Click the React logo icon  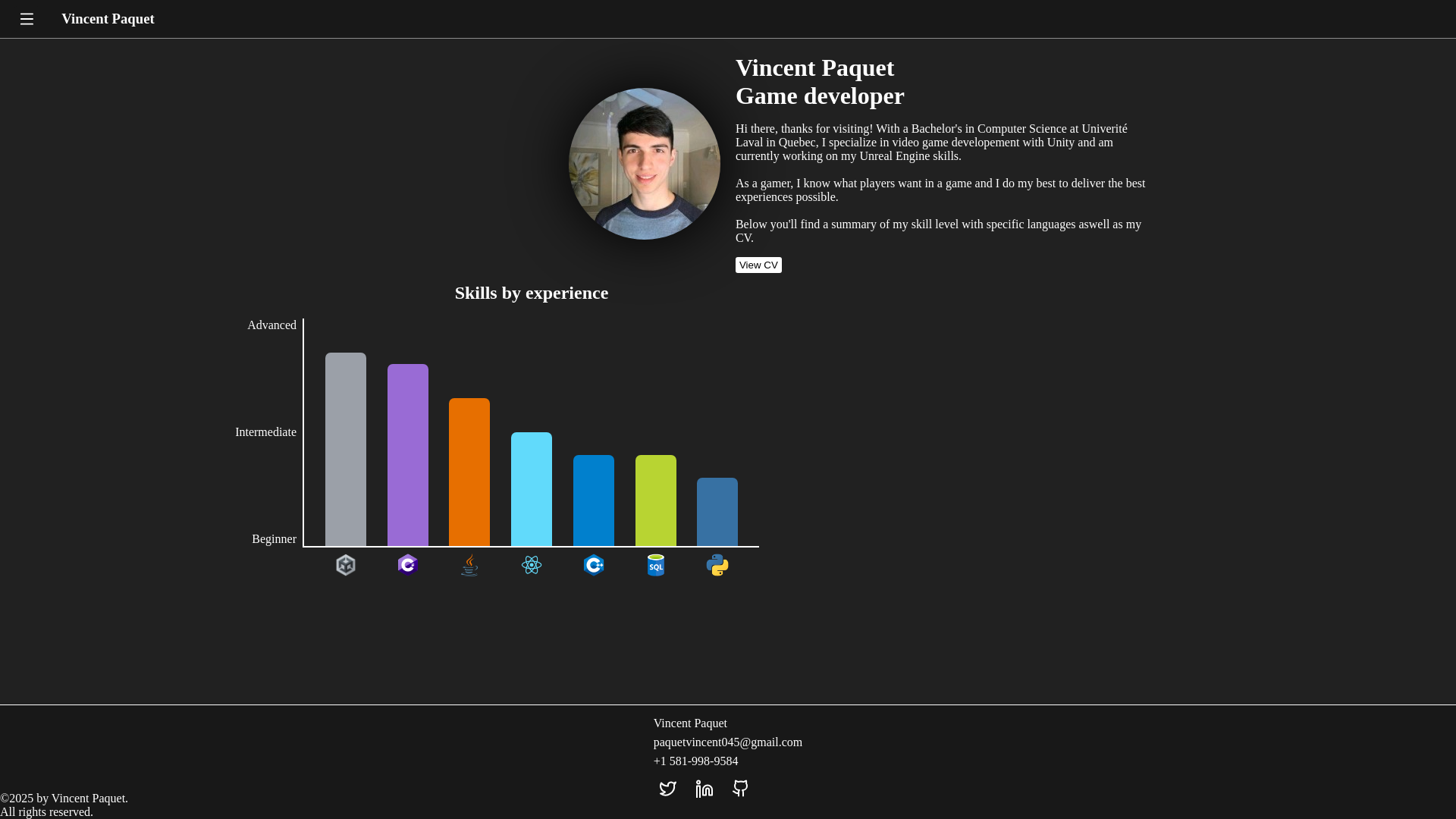click(x=532, y=565)
